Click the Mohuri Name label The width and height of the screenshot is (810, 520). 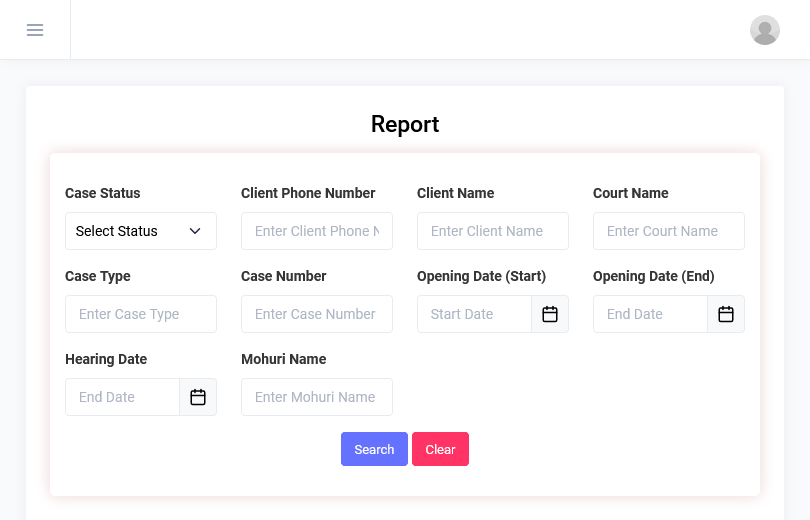(x=284, y=359)
